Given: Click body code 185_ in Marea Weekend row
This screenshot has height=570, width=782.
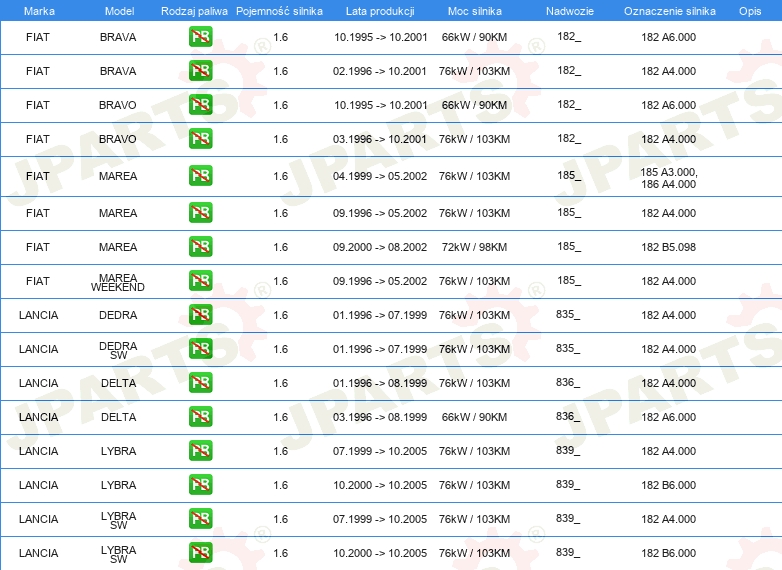Looking at the screenshot, I should point(569,280).
